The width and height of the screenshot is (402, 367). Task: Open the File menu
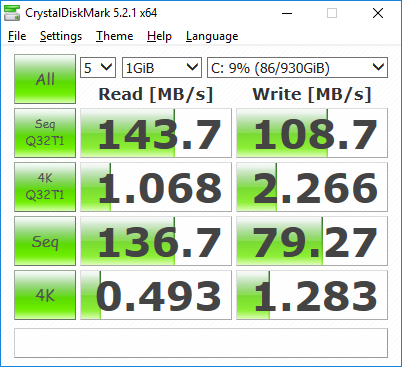pos(17,36)
